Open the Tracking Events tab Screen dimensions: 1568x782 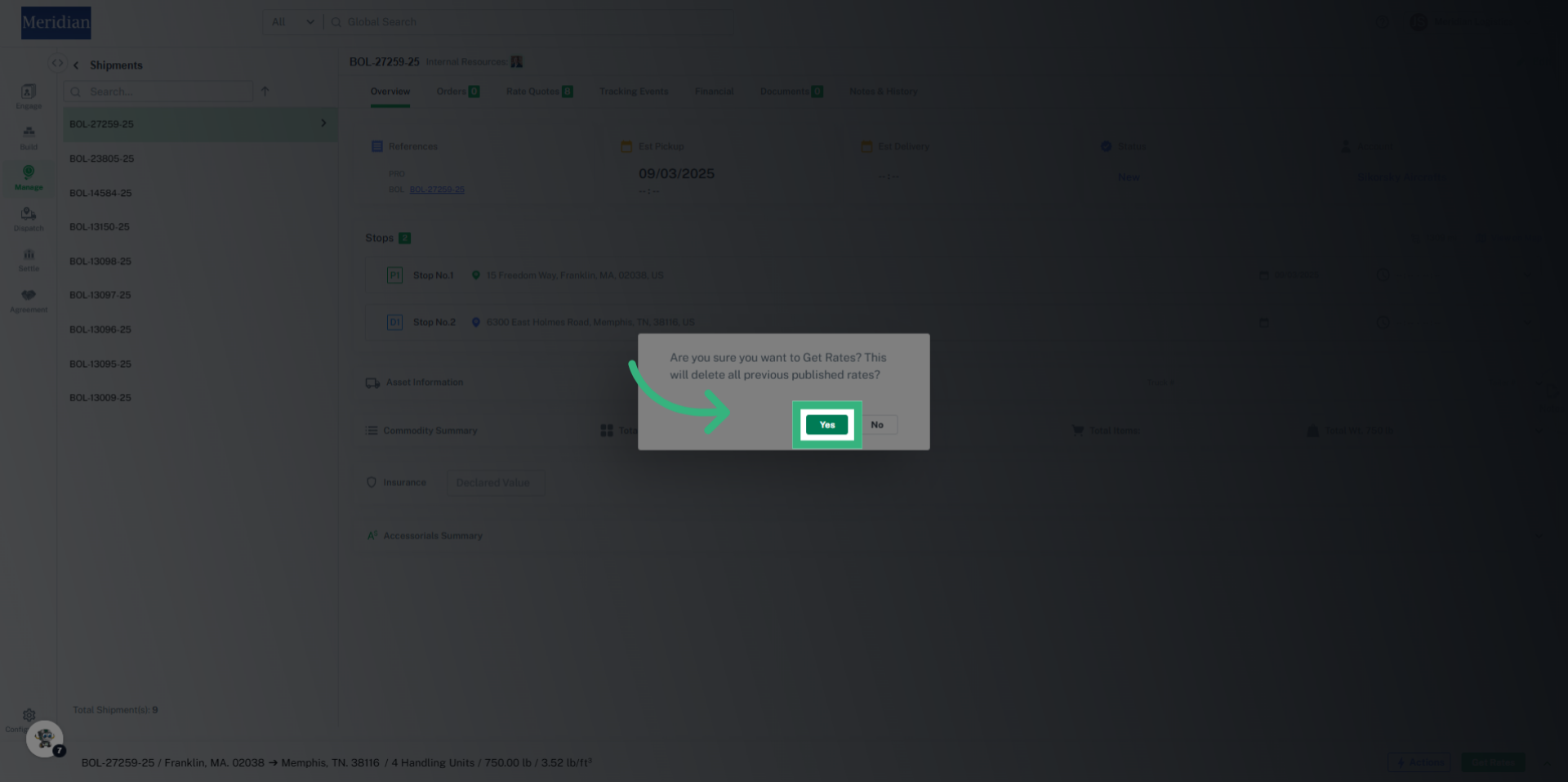tap(634, 92)
